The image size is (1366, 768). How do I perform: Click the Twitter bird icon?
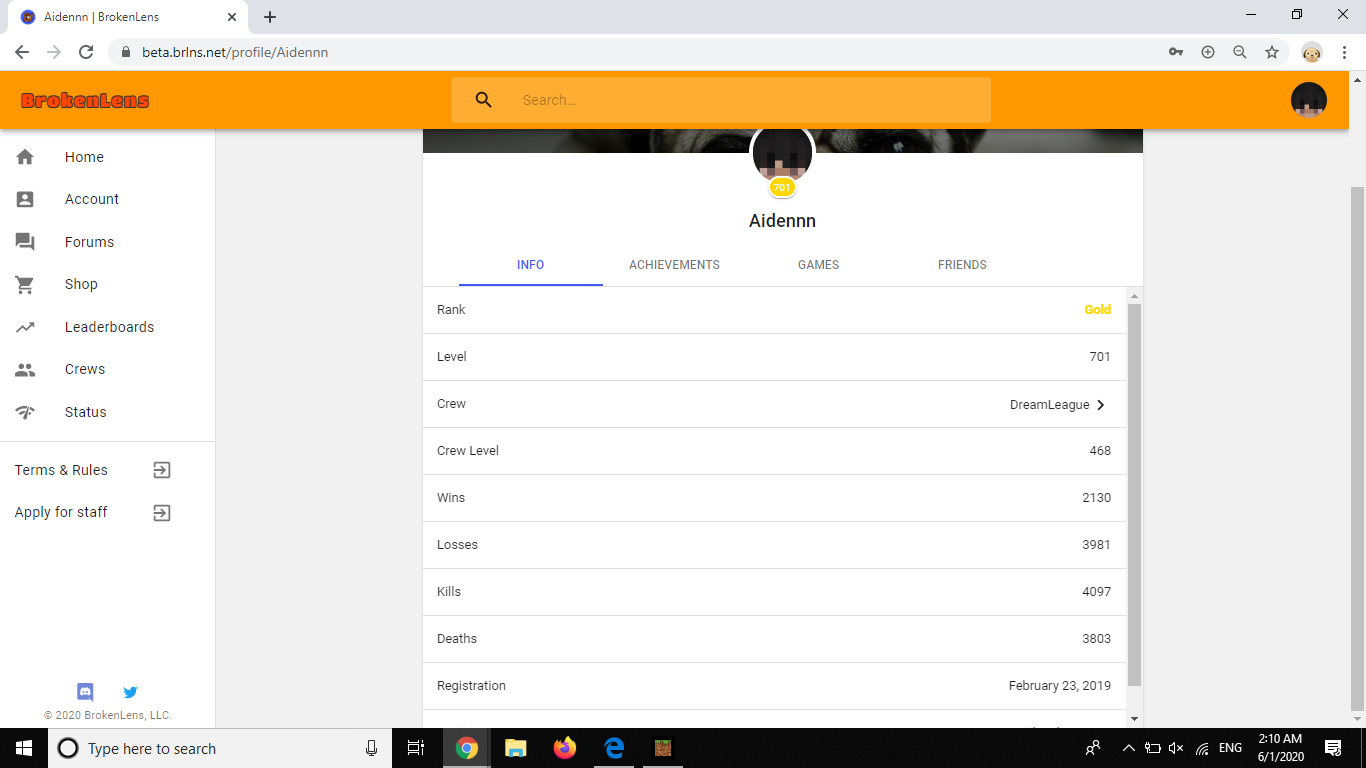click(130, 692)
